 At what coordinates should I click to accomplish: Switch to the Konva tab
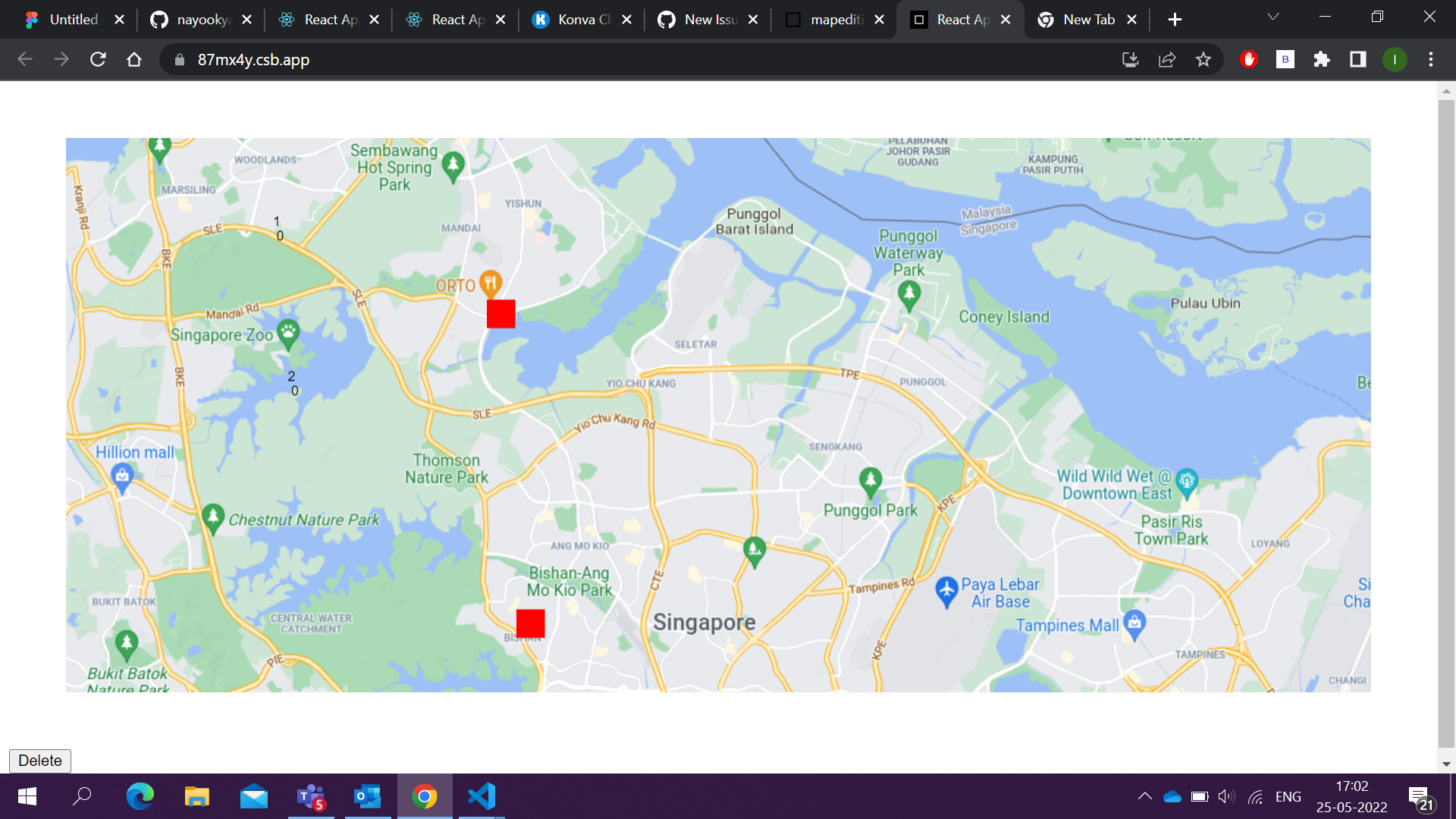[581, 20]
